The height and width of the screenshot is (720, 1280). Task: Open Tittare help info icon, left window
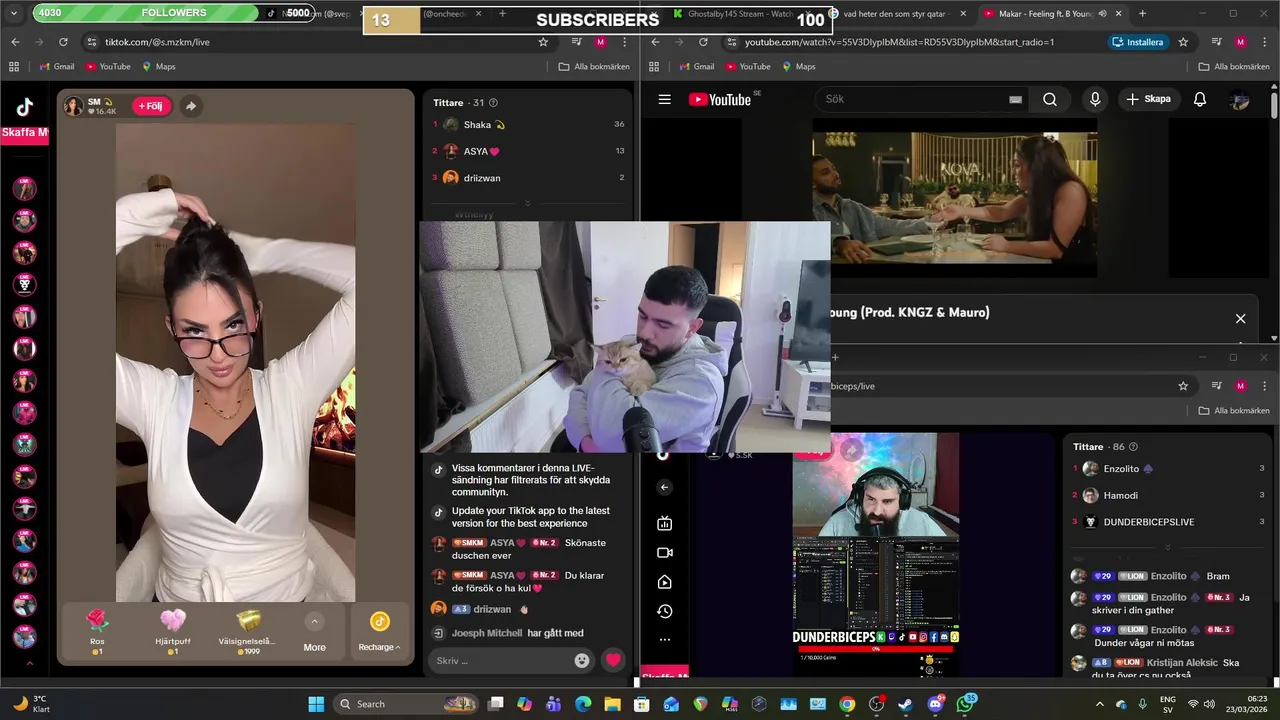point(493,103)
